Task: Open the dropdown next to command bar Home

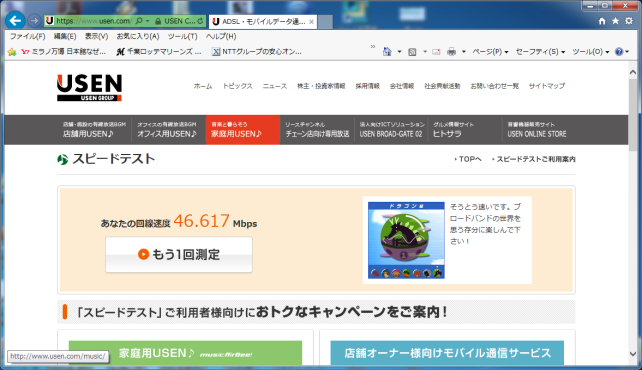Action: coord(399,52)
